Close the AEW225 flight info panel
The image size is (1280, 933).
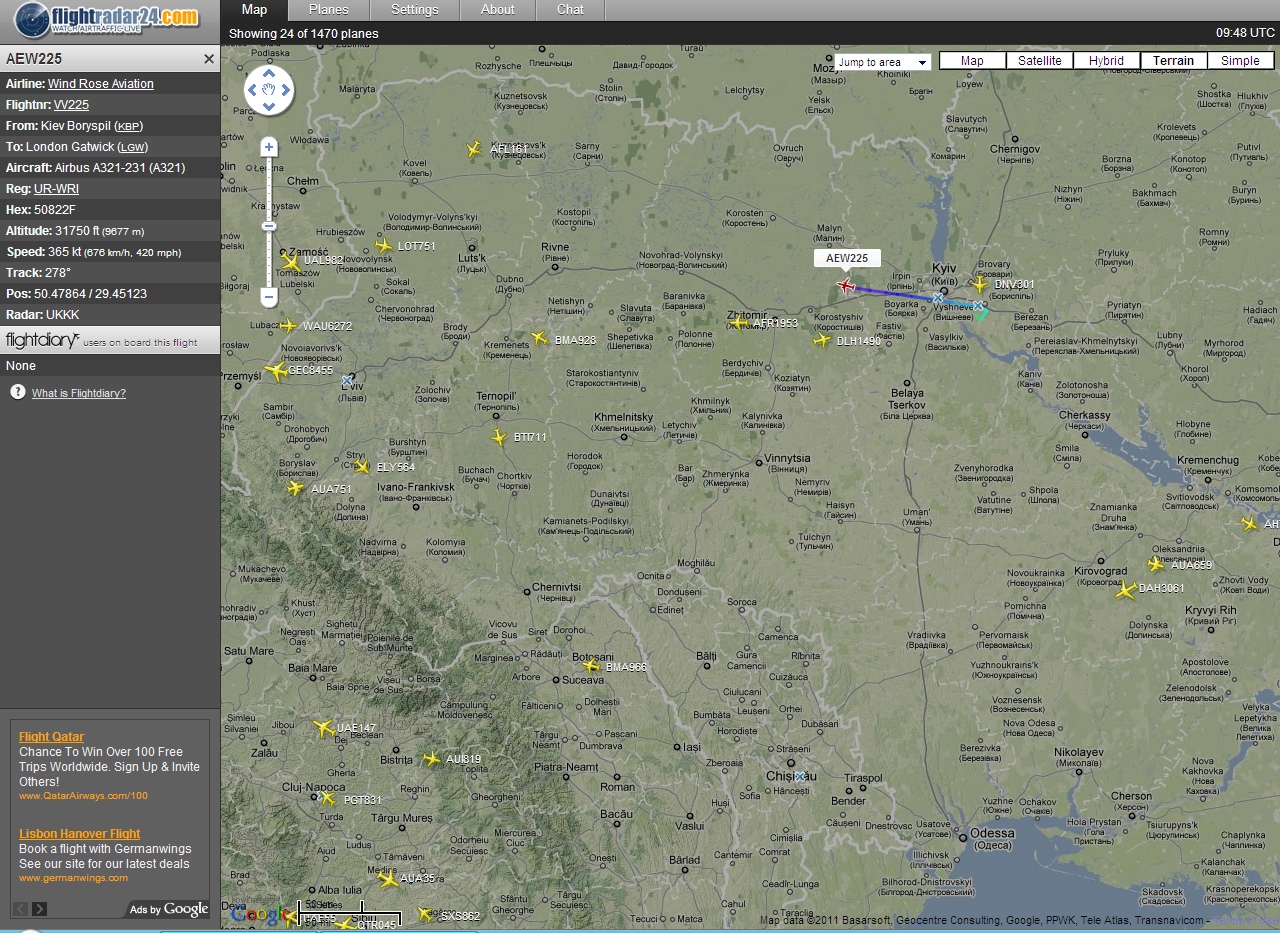(x=209, y=59)
